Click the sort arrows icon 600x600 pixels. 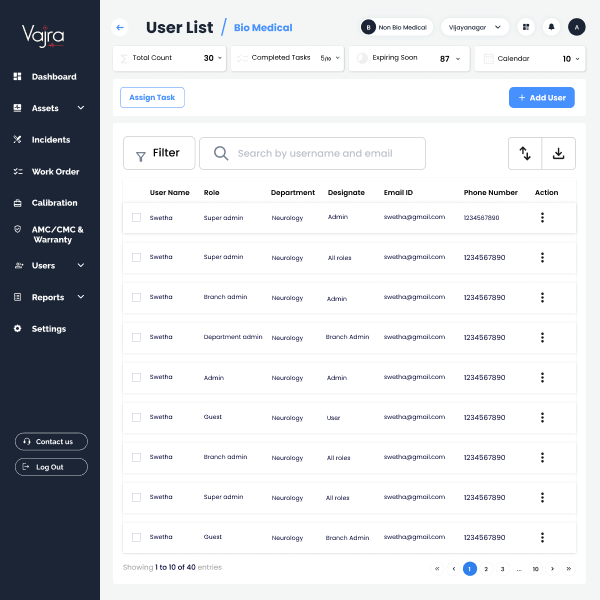(525, 153)
